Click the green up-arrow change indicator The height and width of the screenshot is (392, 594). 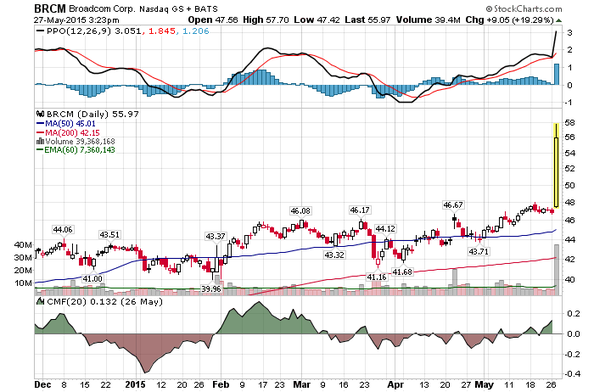559,20
